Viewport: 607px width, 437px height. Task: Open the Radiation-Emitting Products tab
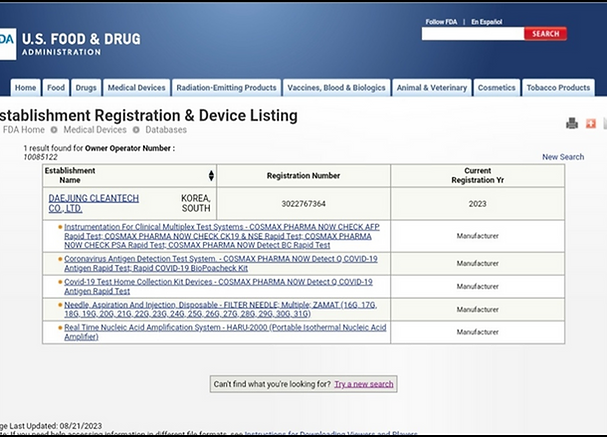(x=226, y=88)
